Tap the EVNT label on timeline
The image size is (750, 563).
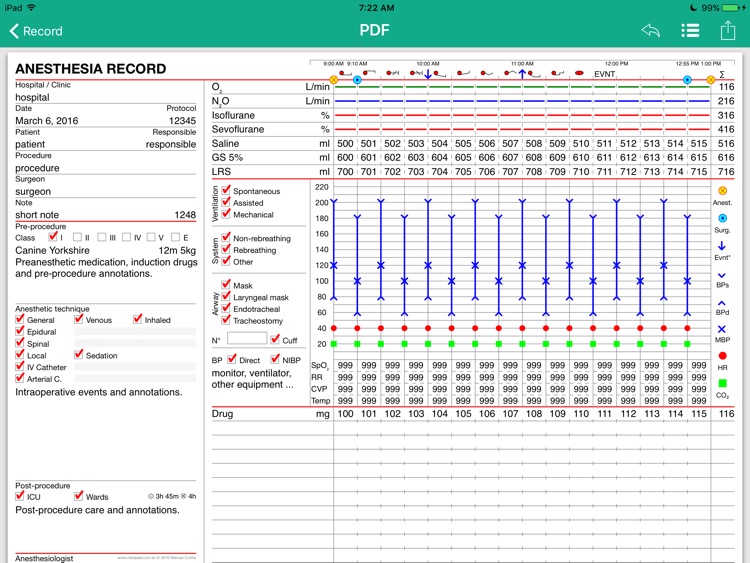[x=605, y=74]
